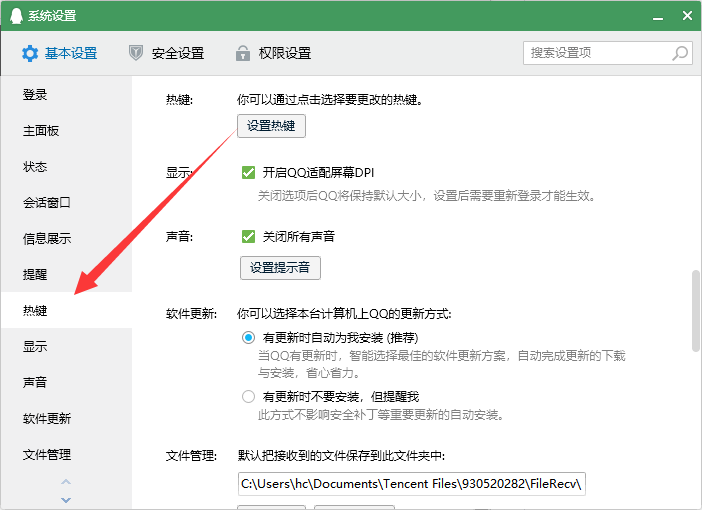Click the 你可以通过点击选择要更改的热键 text

click(x=330, y=99)
